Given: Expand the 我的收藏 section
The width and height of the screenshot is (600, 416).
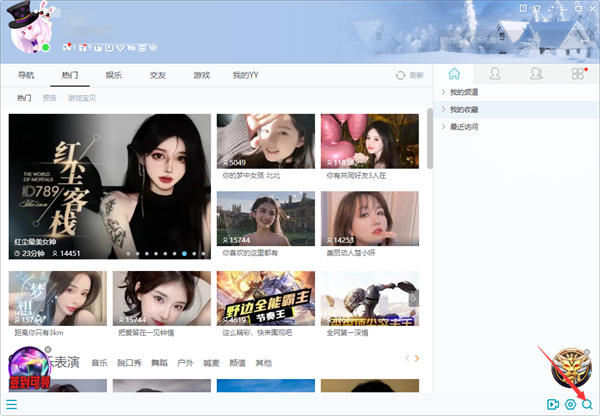Looking at the screenshot, I should [465, 110].
